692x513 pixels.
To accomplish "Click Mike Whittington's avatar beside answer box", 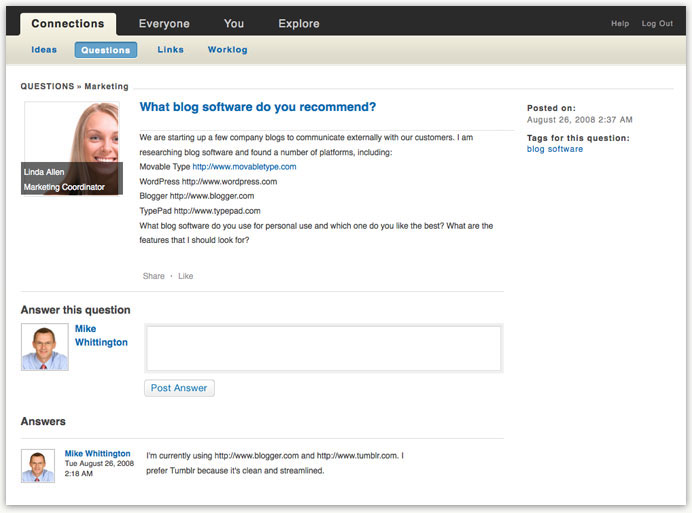I will pyautogui.click(x=45, y=347).
